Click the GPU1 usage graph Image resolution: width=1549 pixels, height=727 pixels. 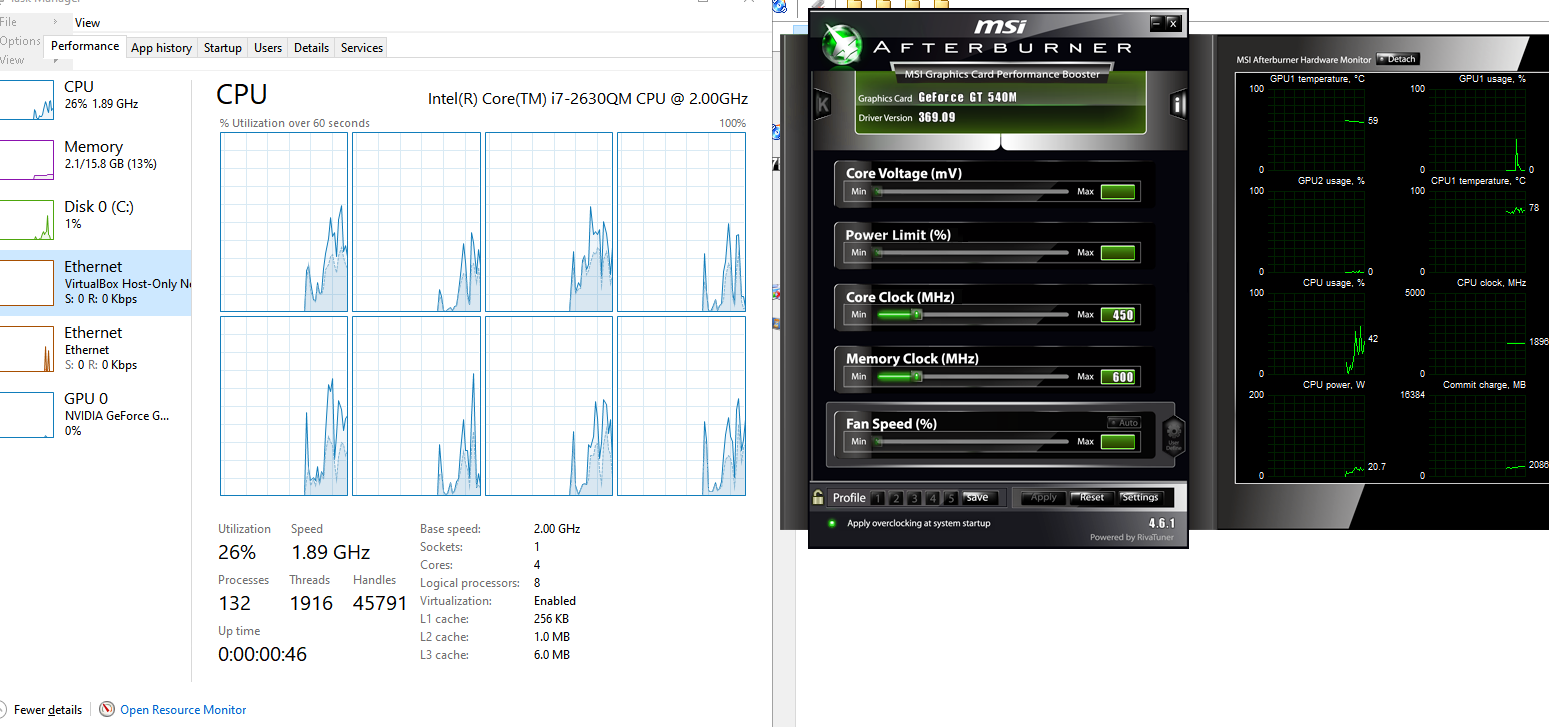[x=1477, y=130]
